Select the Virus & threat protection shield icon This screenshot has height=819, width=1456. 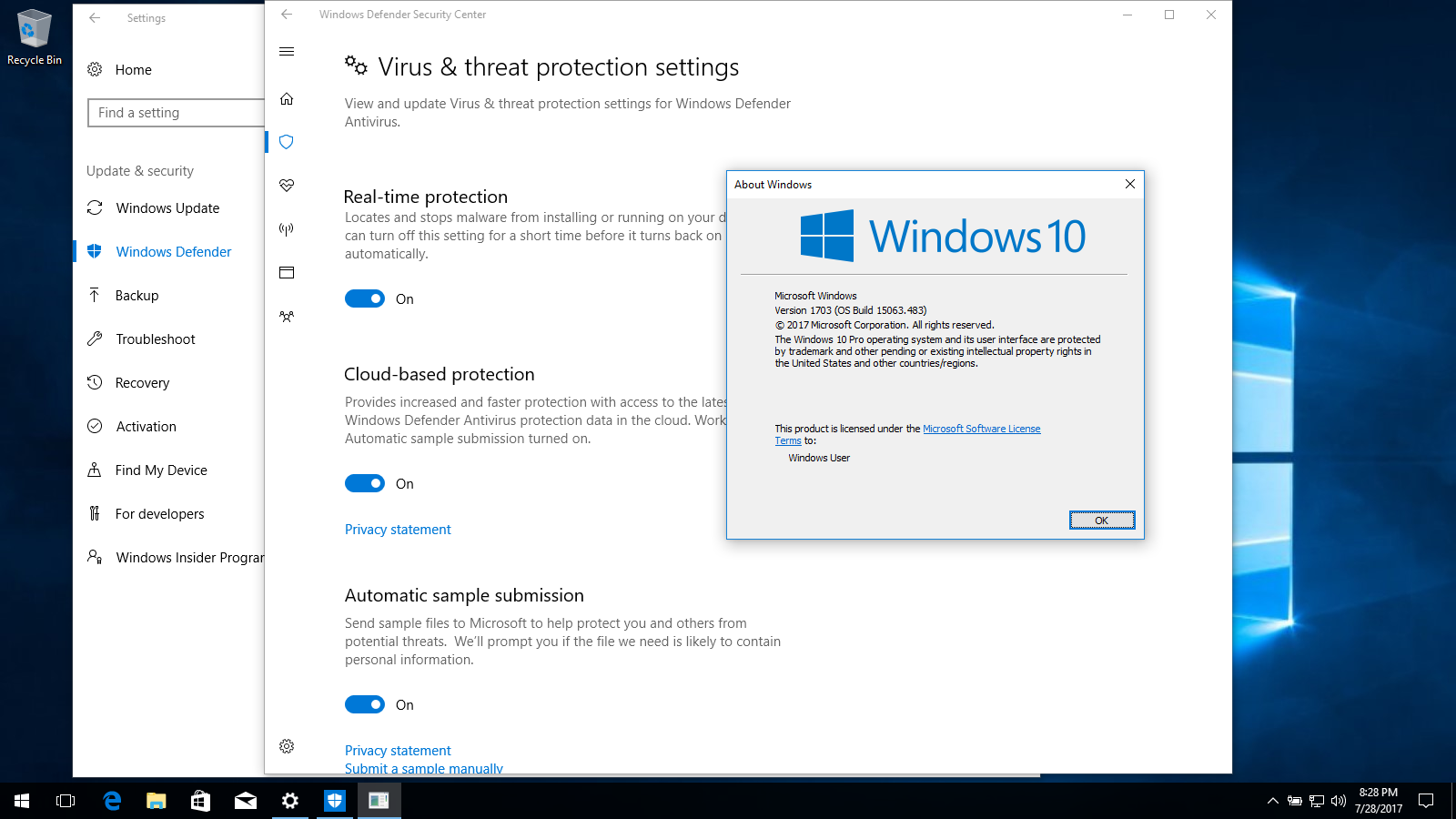click(287, 142)
